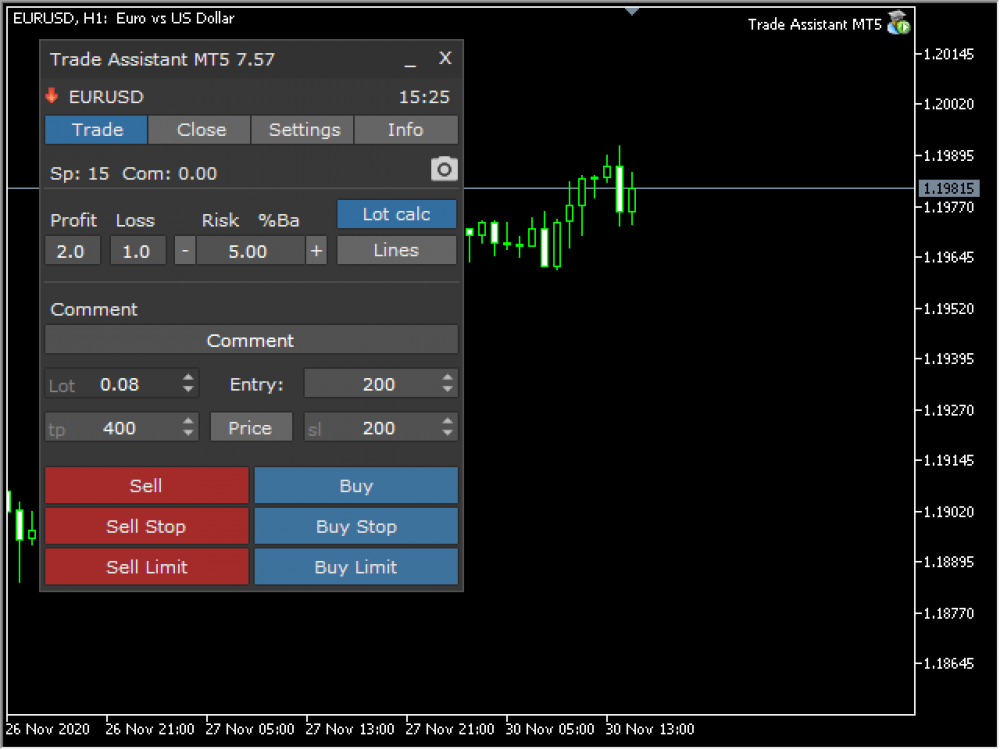Click the Risk label
Viewport: 1000px width, 750px height.
pos(220,221)
